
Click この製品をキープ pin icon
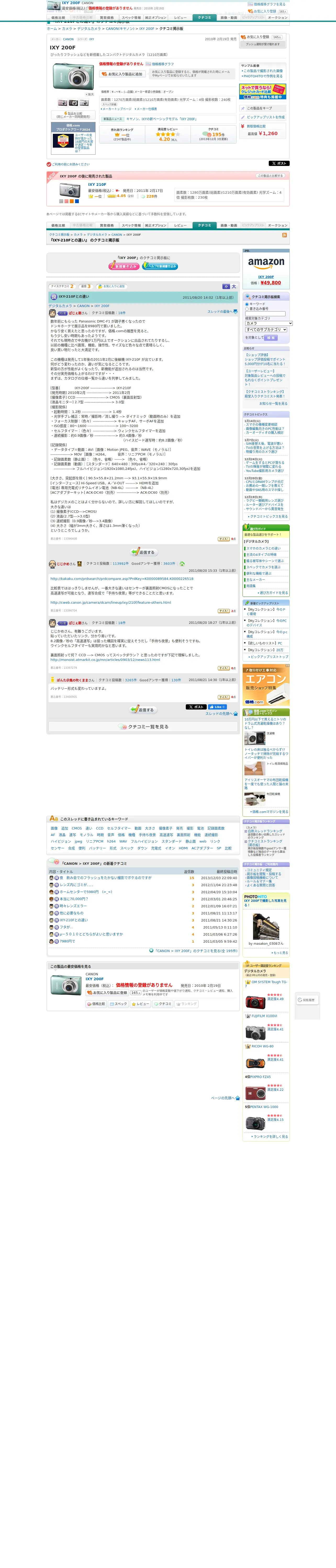point(243,108)
